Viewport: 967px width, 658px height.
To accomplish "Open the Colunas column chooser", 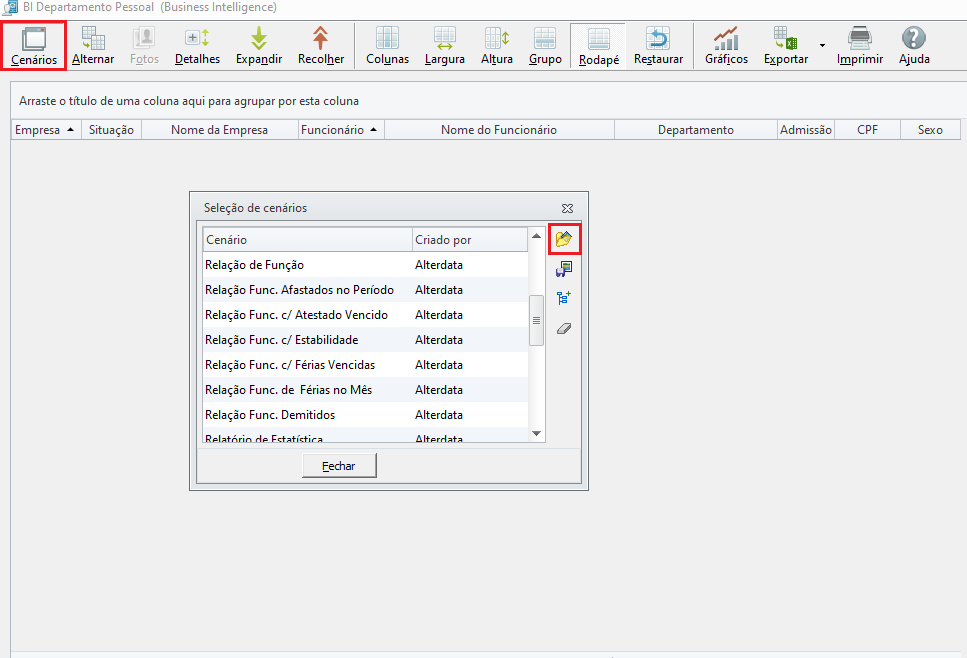I will (x=387, y=46).
